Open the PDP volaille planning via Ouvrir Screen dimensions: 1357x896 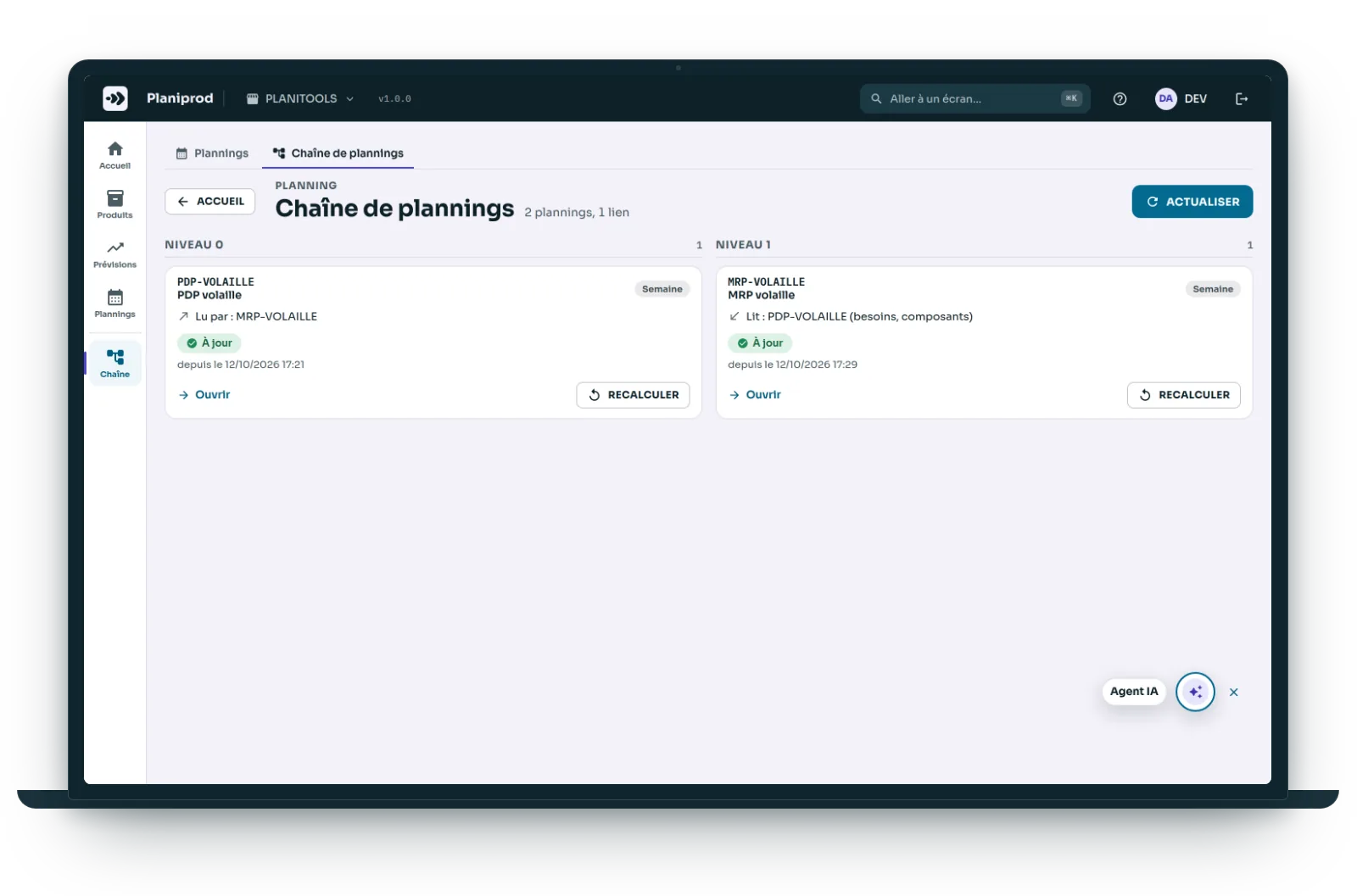click(204, 395)
